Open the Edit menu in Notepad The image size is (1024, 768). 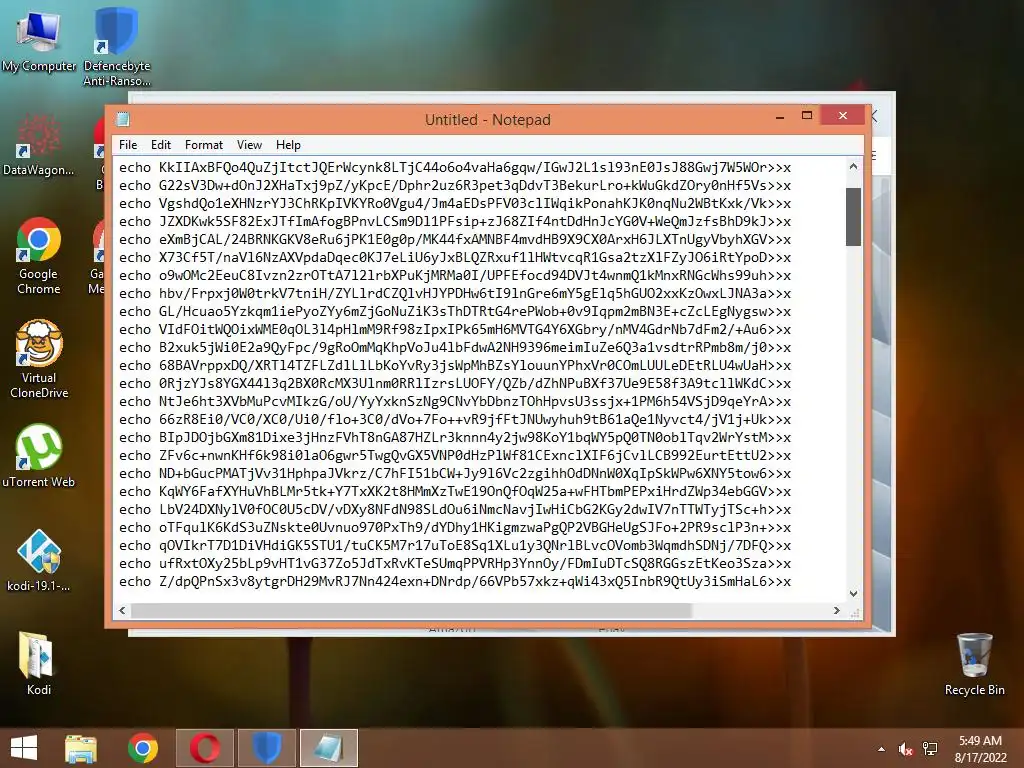click(161, 145)
